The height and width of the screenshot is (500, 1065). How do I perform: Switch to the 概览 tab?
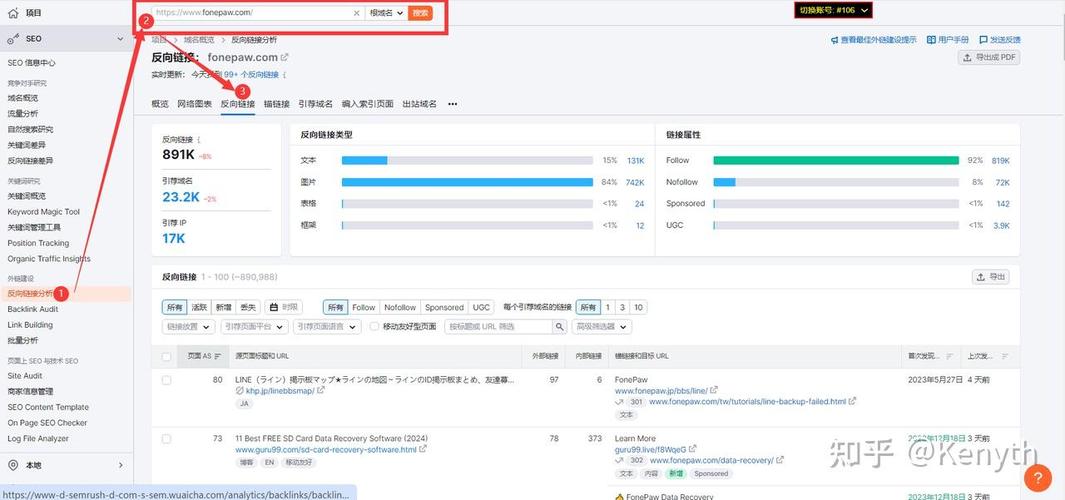(x=160, y=104)
